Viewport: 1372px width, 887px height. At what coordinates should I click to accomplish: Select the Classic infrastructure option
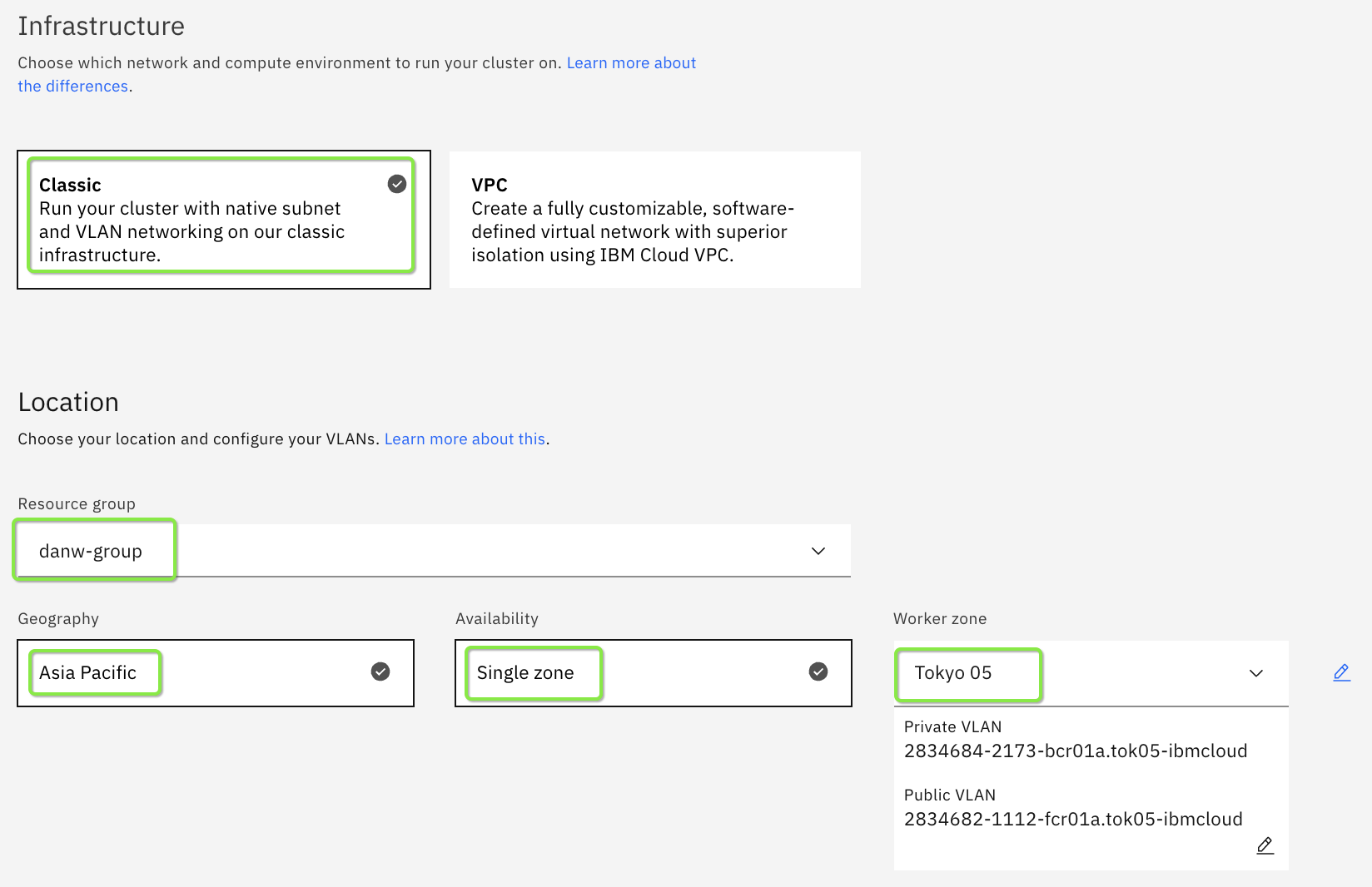point(222,219)
